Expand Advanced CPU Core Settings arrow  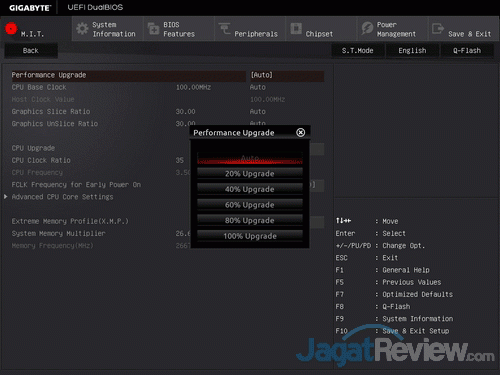(x=6, y=197)
